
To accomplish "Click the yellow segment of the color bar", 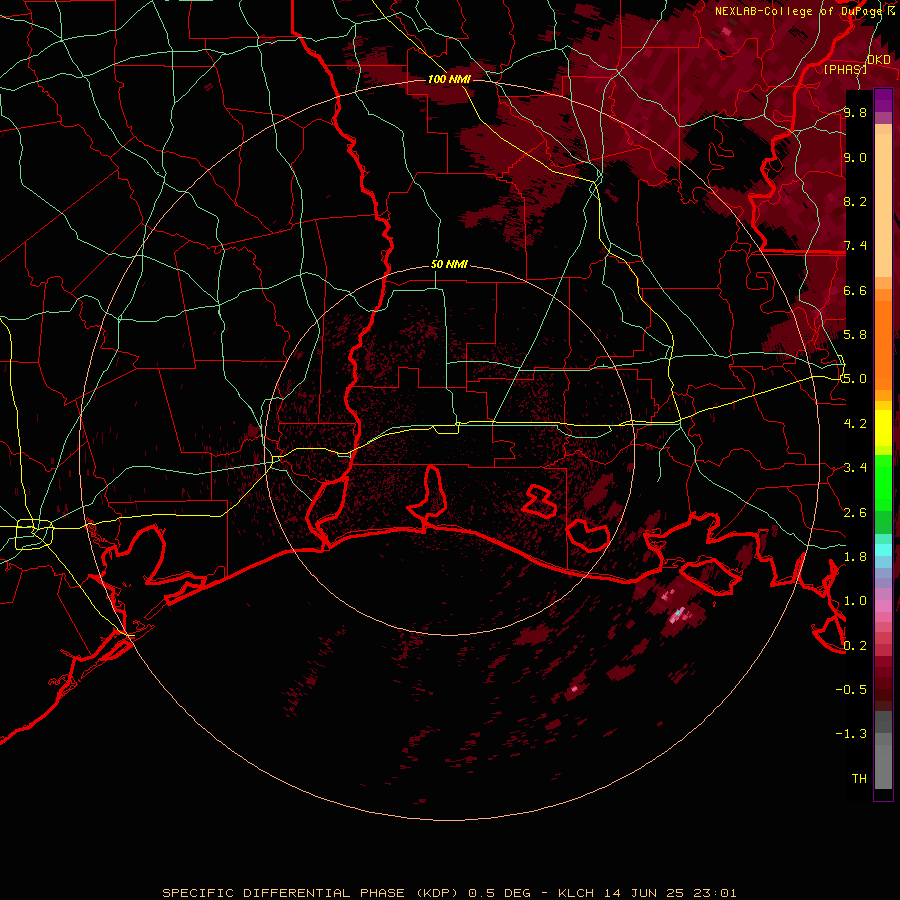I will 883,428.
